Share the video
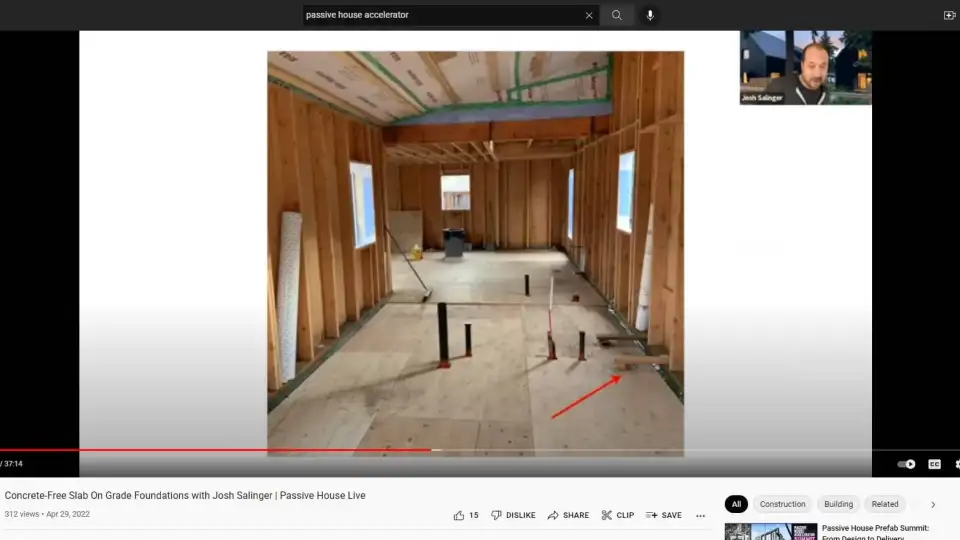 (x=568, y=515)
